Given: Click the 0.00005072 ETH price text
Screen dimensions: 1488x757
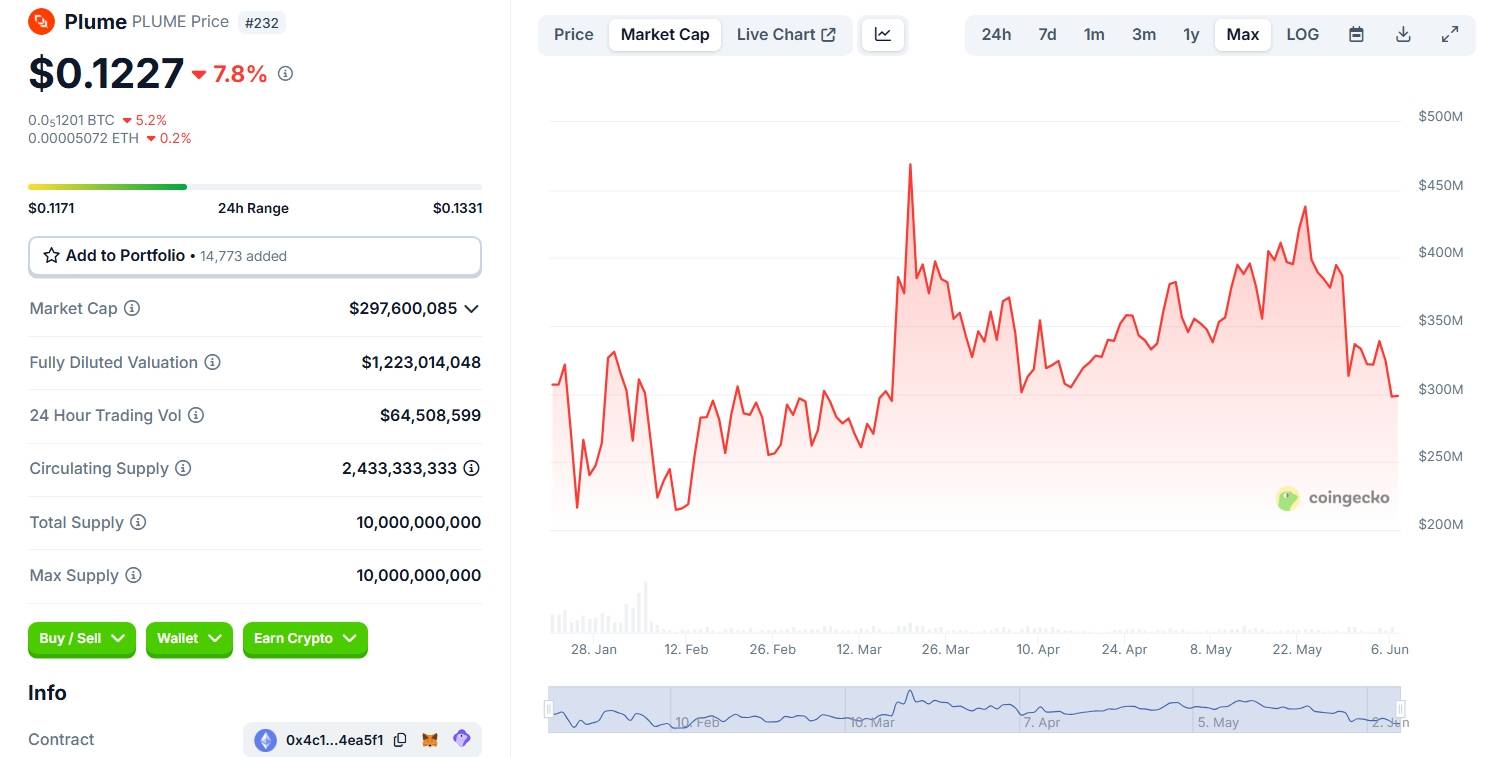Looking at the screenshot, I should coord(84,138).
